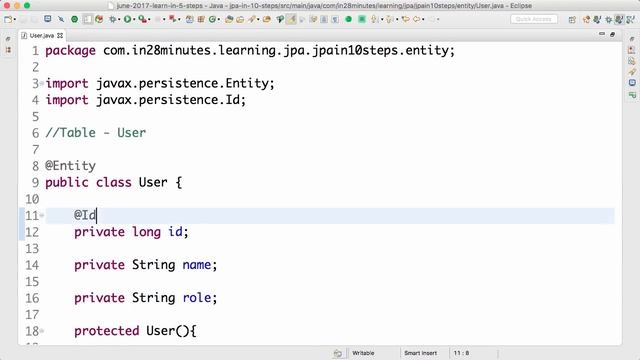Click the New file wizard icon
The image size is (640, 360).
pyautogui.click(x=8, y=19)
